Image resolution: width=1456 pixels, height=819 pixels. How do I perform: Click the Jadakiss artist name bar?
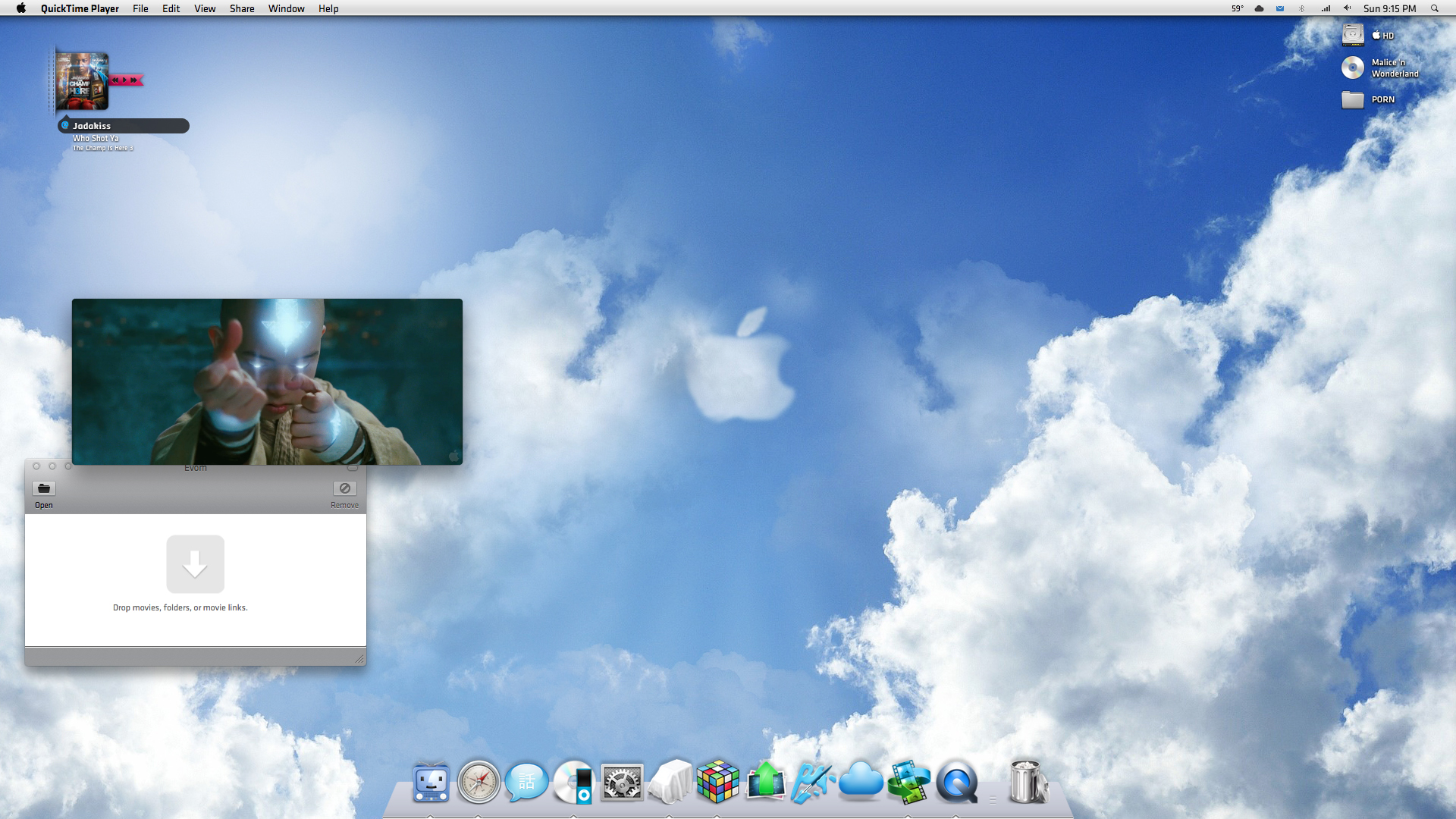(x=124, y=126)
